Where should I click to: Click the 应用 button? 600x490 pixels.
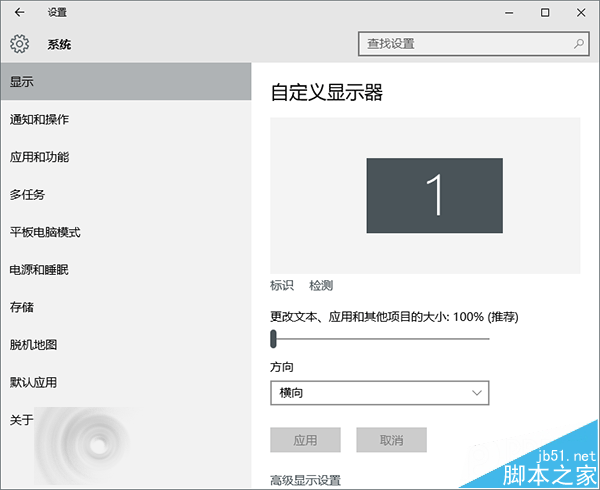click(305, 440)
